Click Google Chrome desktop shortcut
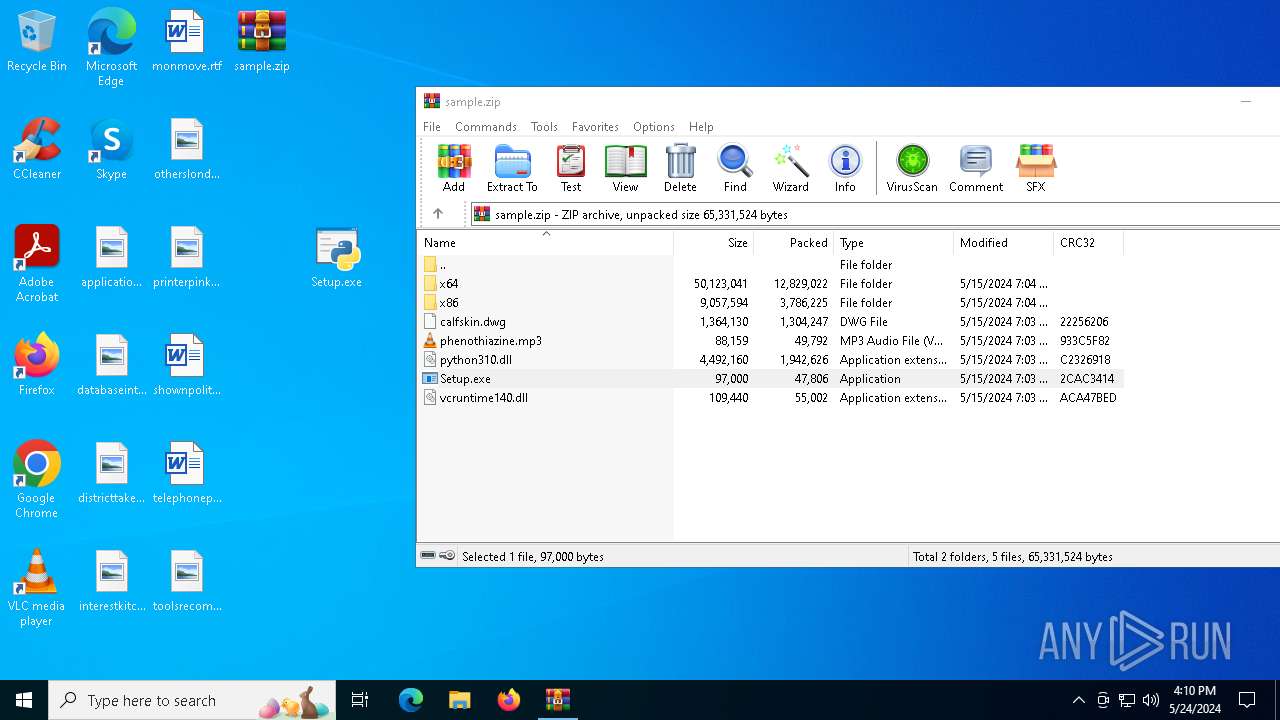Viewport: 1280px width, 720px height. tap(37, 480)
